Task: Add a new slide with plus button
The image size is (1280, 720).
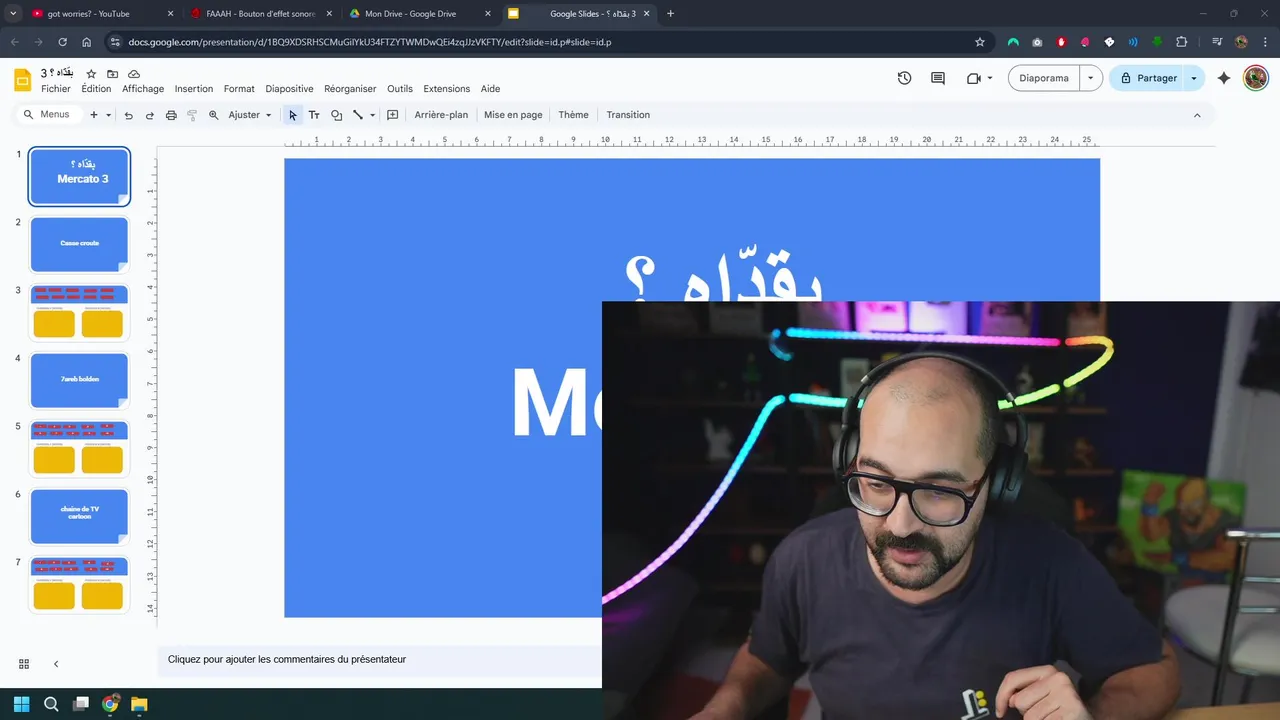Action: (94, 115)
